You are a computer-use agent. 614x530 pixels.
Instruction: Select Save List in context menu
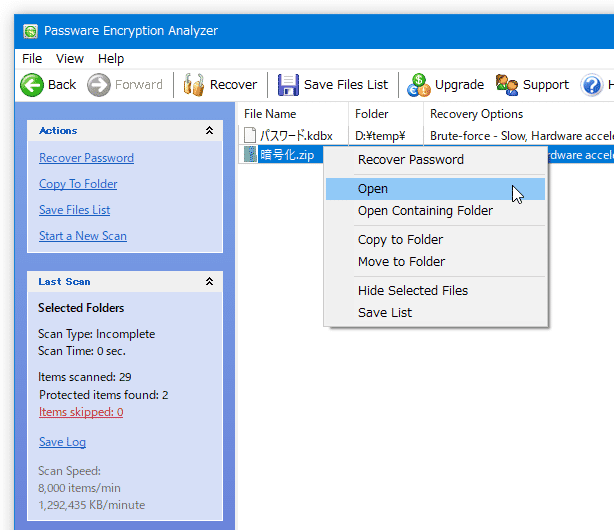pyautogui.click(x=435, y=313)
